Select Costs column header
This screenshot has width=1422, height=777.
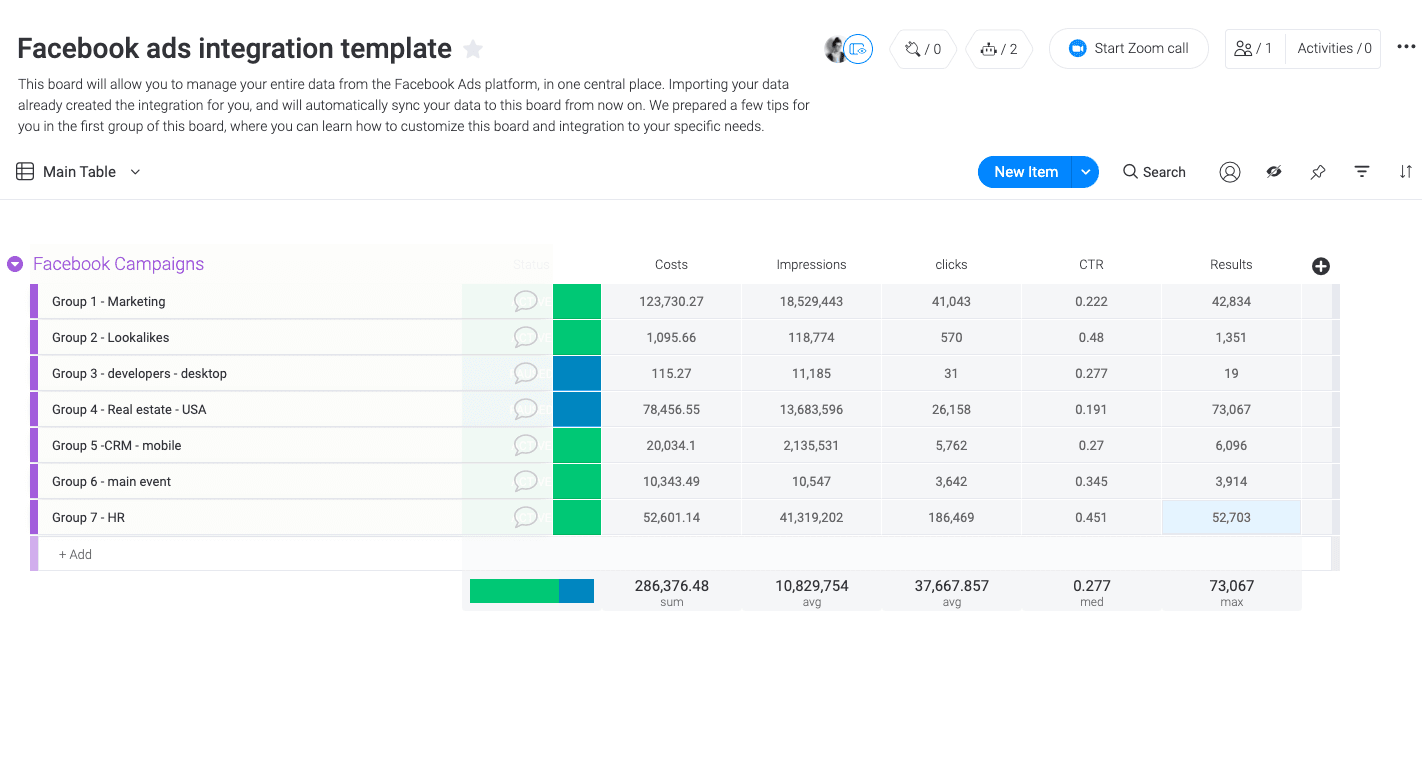[x=671, y=265]
